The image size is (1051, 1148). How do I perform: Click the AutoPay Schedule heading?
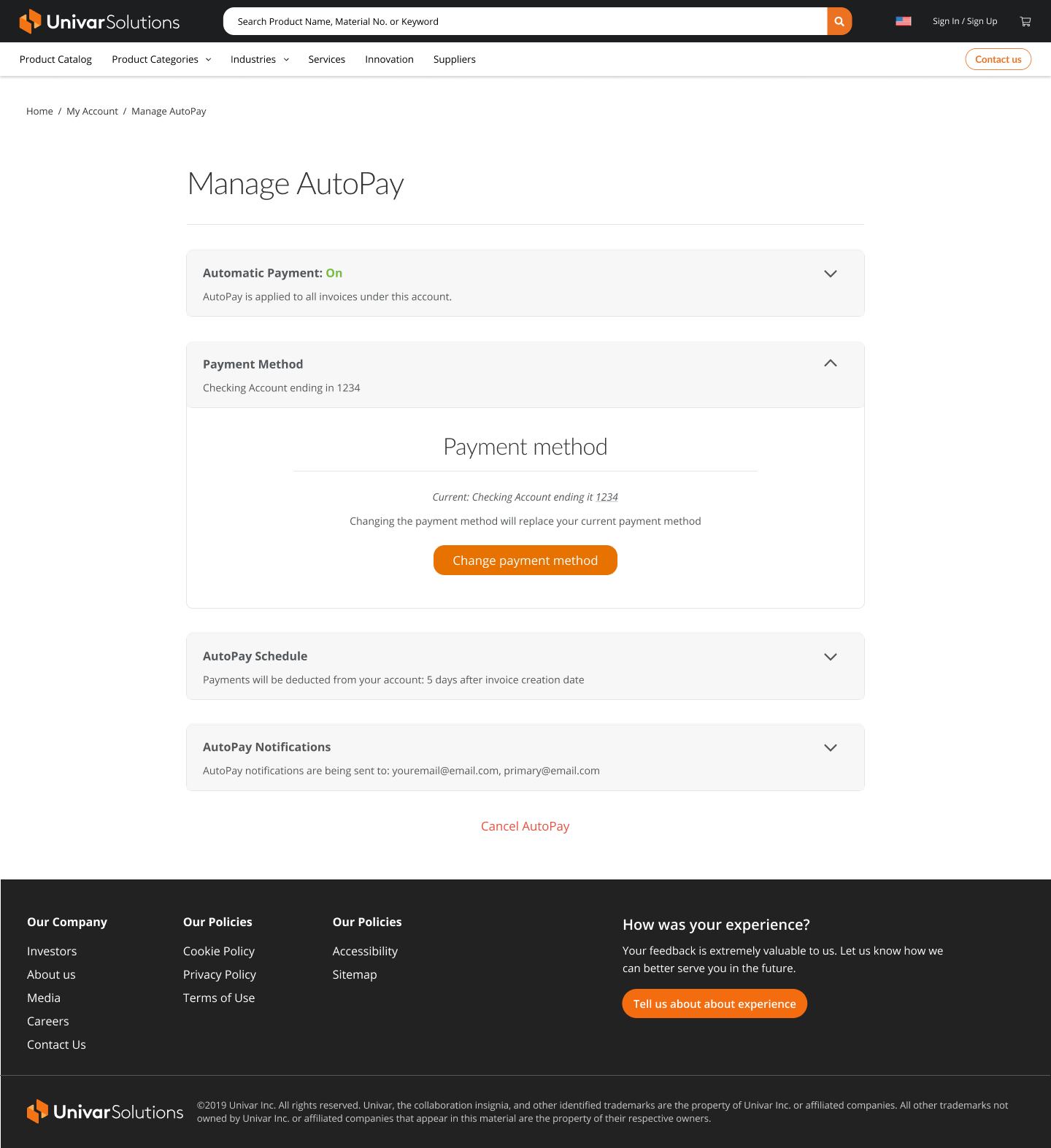255,656
